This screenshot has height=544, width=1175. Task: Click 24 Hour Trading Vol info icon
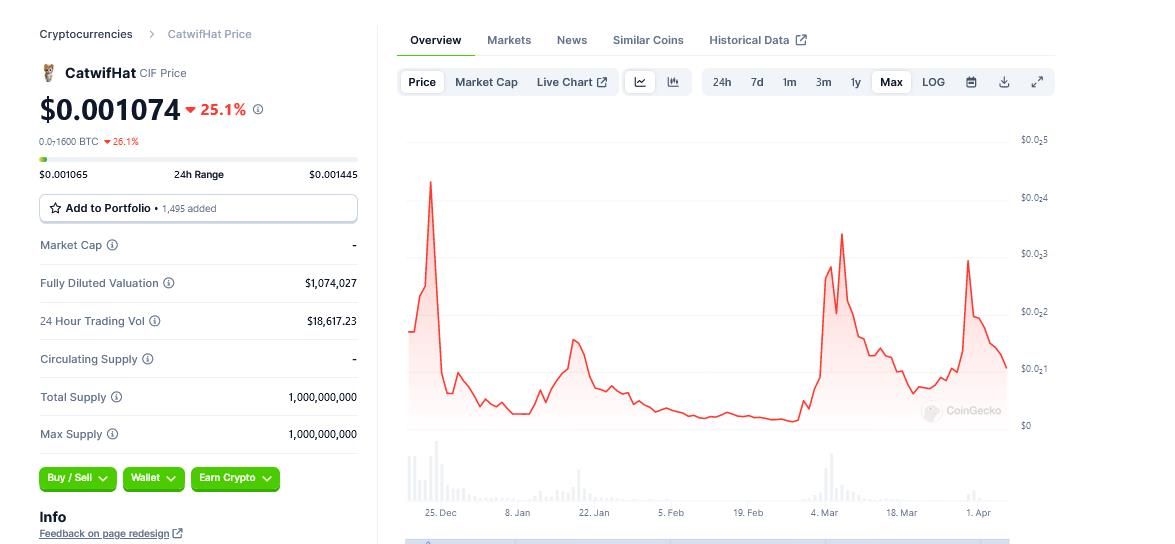tap(154, 321)
